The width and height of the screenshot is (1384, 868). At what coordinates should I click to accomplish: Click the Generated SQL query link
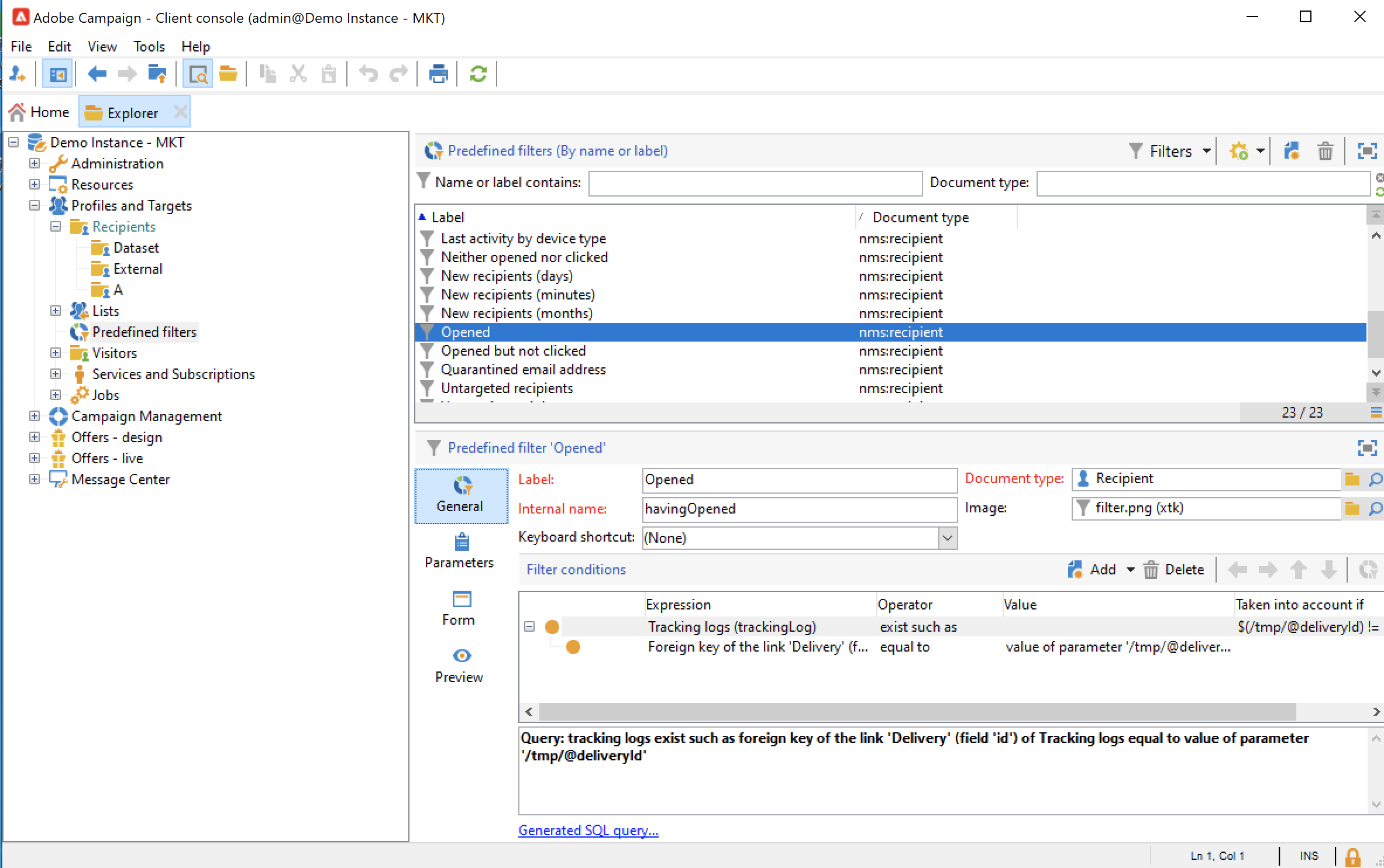[588, 831]
